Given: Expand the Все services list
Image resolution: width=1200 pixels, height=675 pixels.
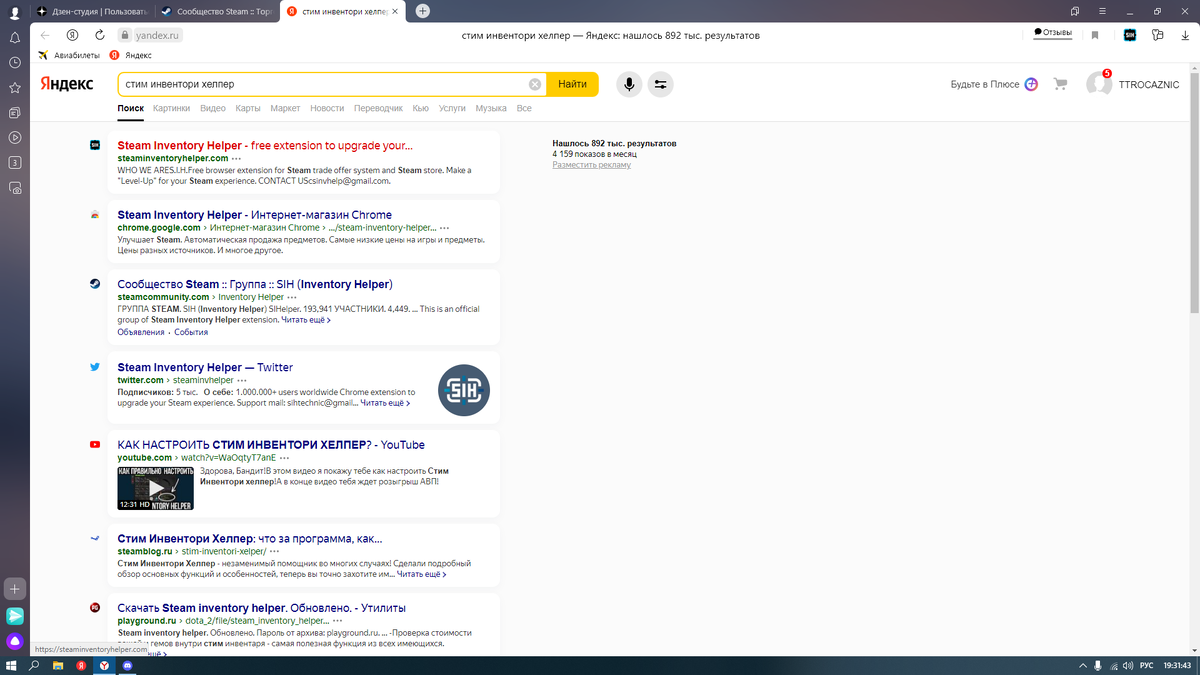Looking at the screenshot, I should coord(524,108).
